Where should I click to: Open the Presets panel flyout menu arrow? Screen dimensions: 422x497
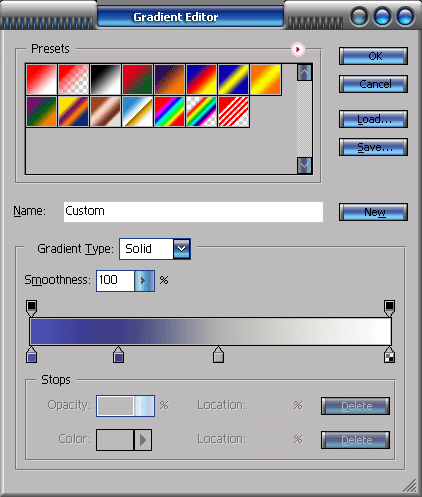coord(298,49)
